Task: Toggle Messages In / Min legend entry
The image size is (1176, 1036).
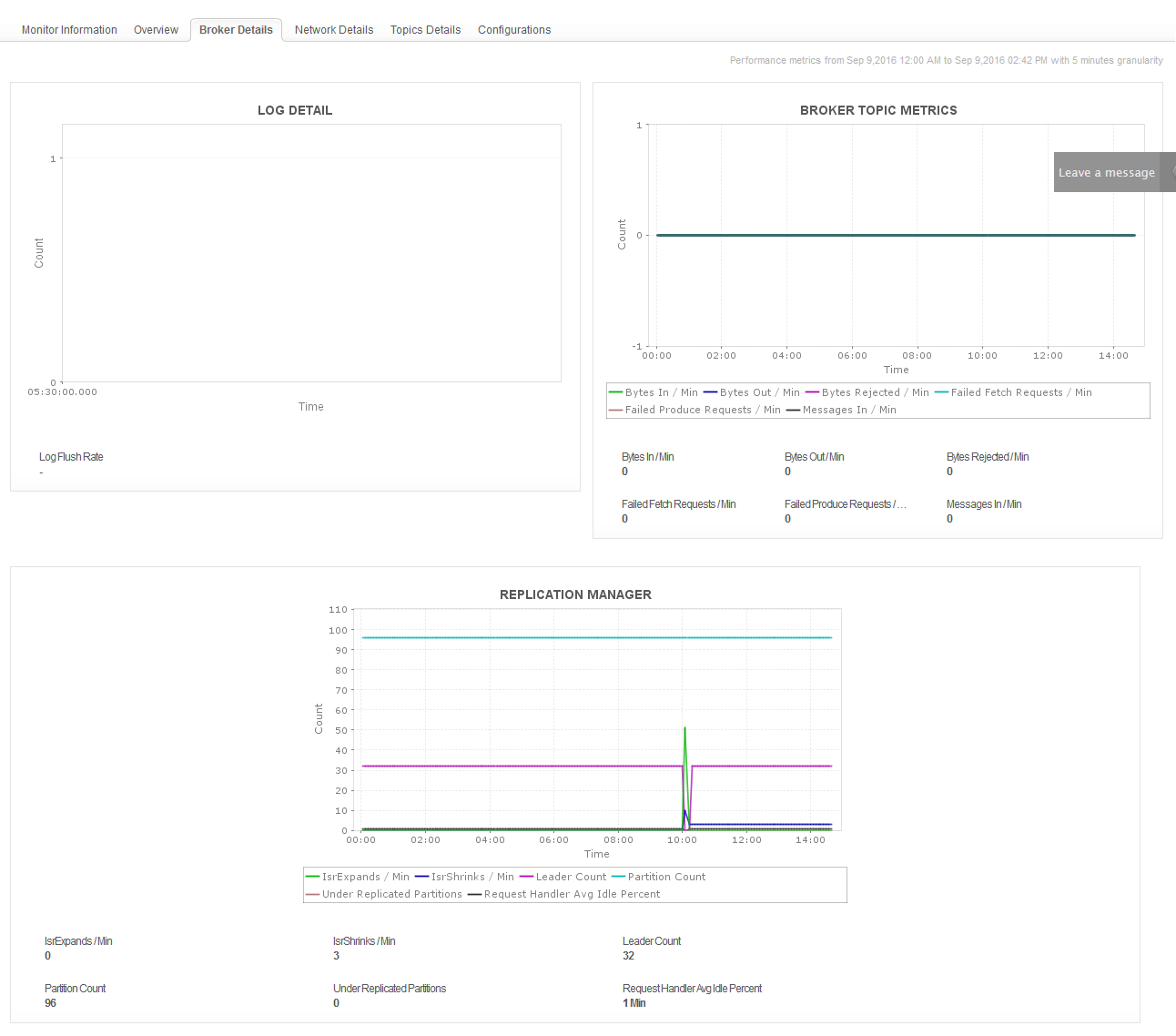Action: click(x=841, y=410)
